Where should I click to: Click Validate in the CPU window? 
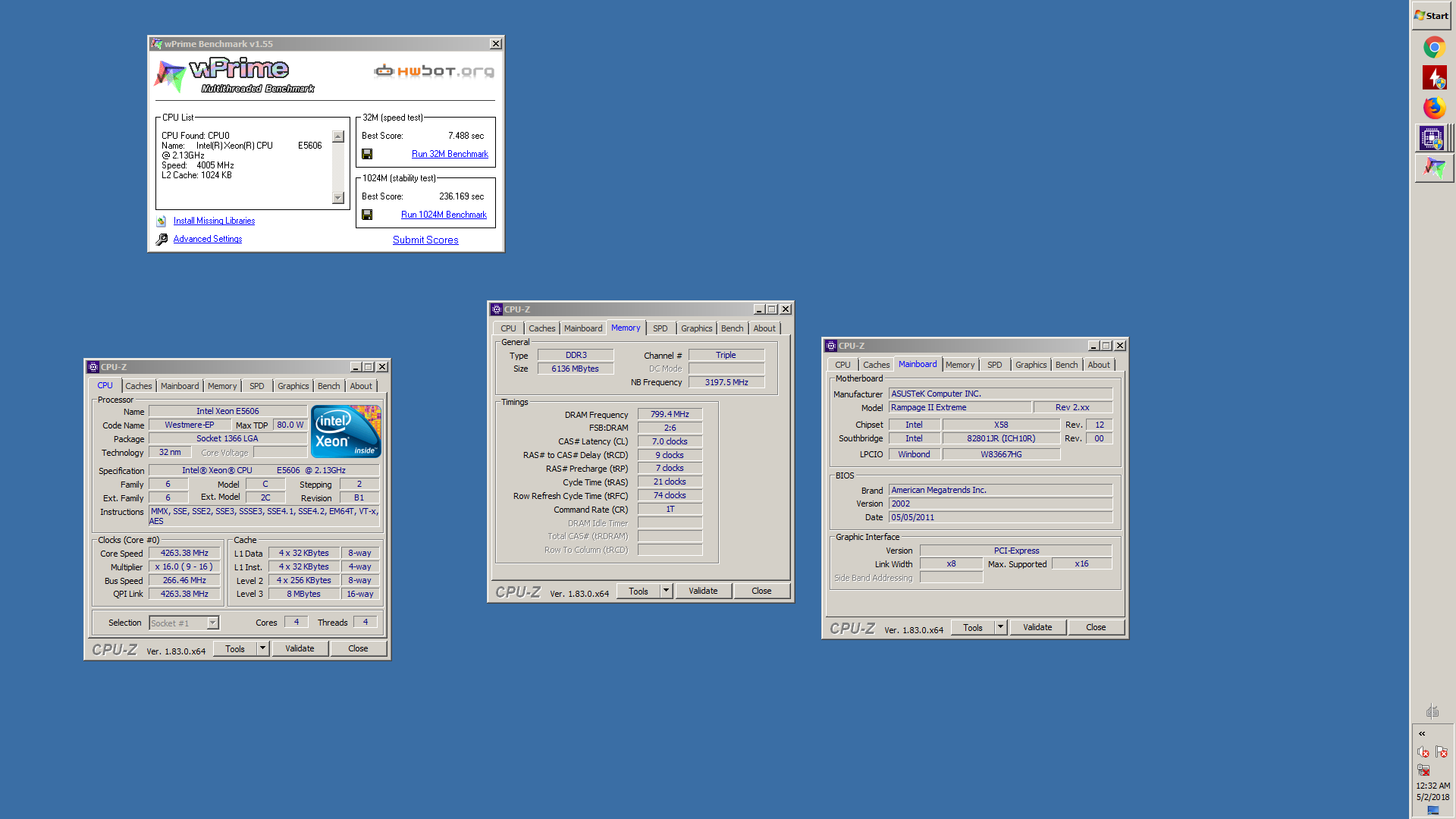click(x=300, y=648)
